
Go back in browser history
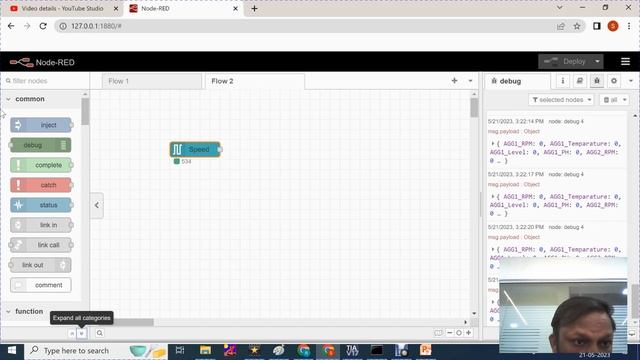point(11,26)
